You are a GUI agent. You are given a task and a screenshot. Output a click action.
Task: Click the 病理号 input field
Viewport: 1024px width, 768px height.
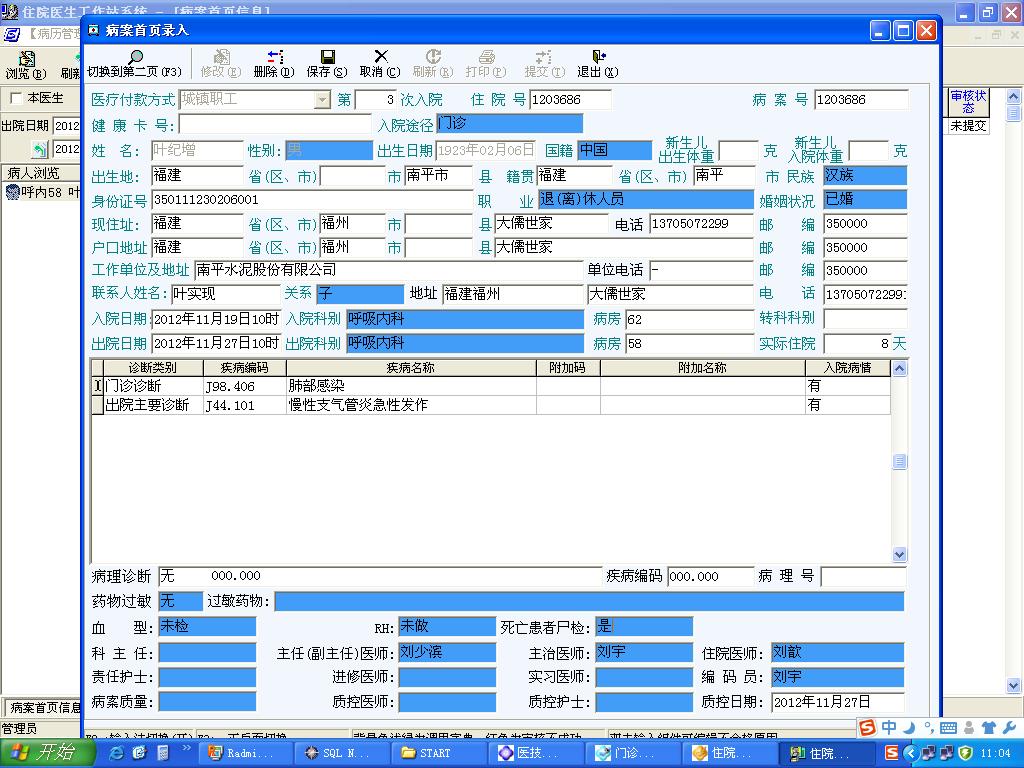click(x=863, y=577)
